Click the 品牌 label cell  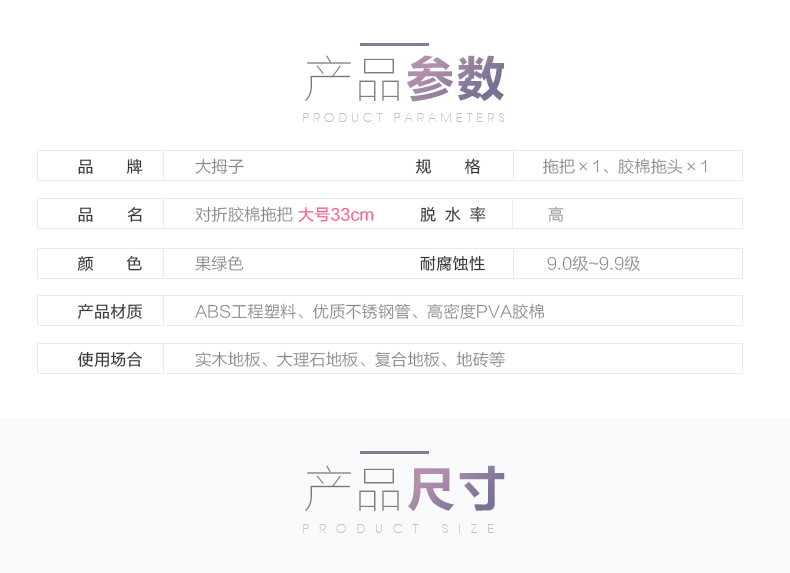point(100,166)
